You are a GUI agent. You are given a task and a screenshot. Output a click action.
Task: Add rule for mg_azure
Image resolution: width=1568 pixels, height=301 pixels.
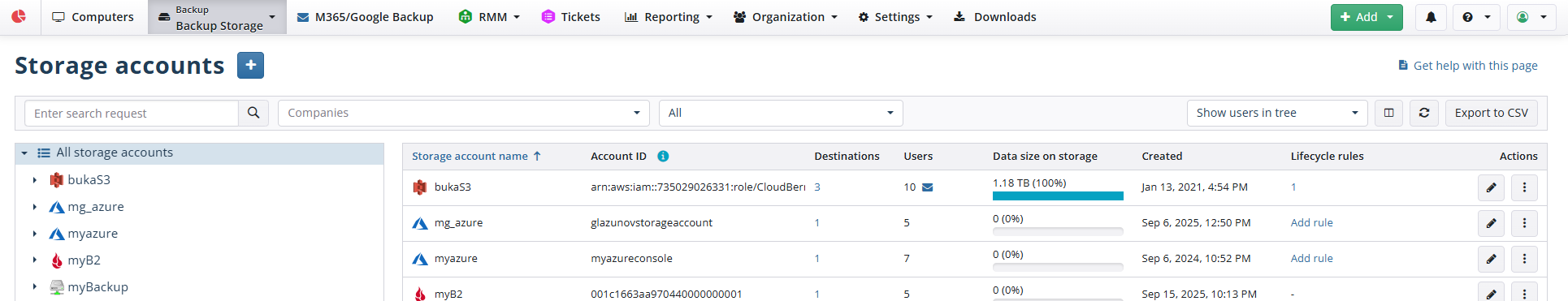click(1311, 223)
